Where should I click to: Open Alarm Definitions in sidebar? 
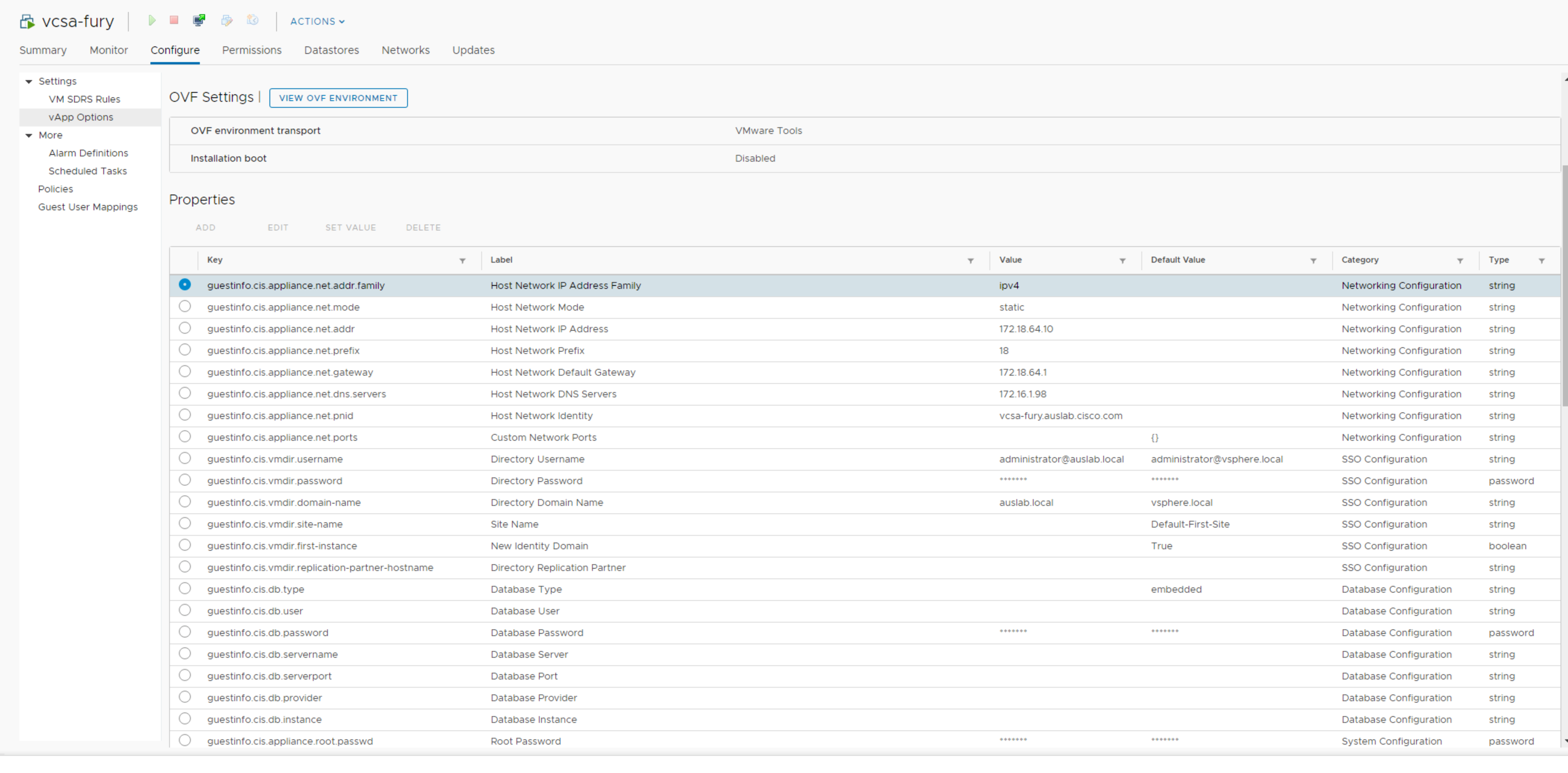pyautogui.click(x=88, y=153)
